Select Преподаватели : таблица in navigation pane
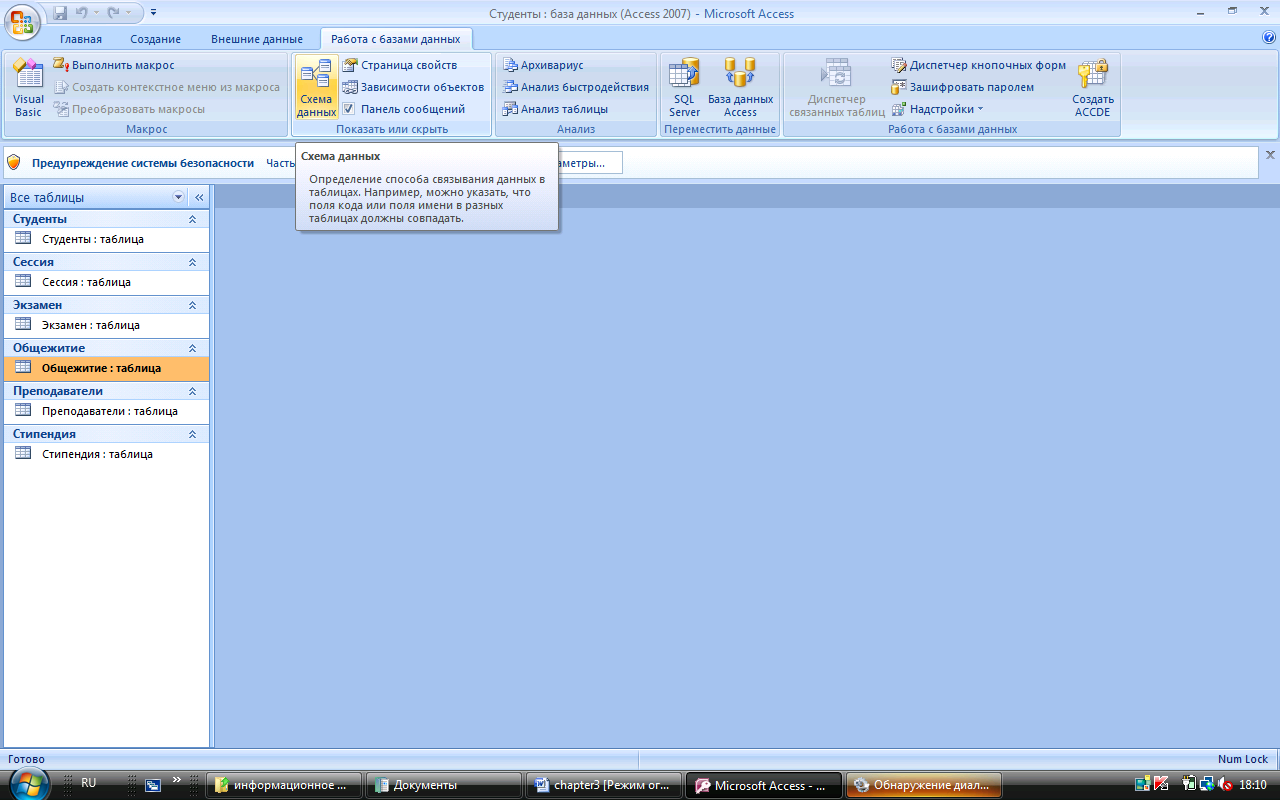Image resolution: width=1280 pixels, height=800 pixels. coord(109,411)
